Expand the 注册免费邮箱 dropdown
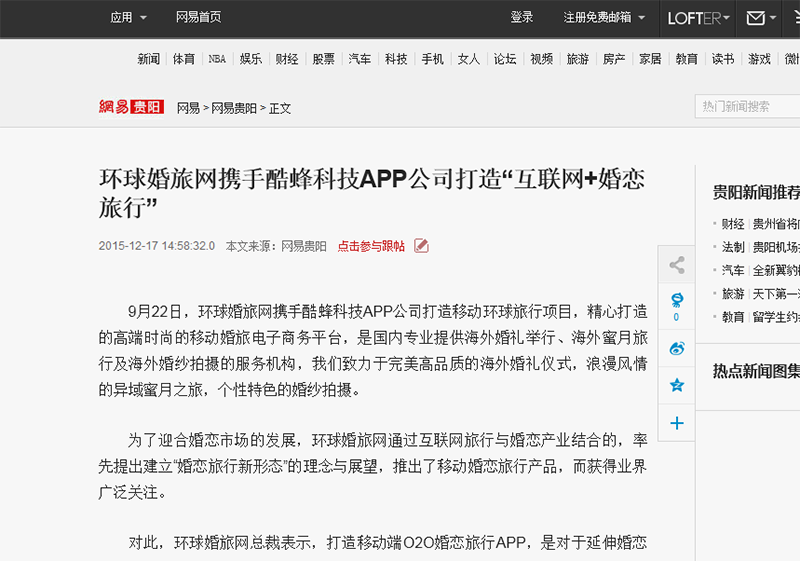The height and width of the screenshot is (561, 800). pyautogui.click(x=604, y=18)
